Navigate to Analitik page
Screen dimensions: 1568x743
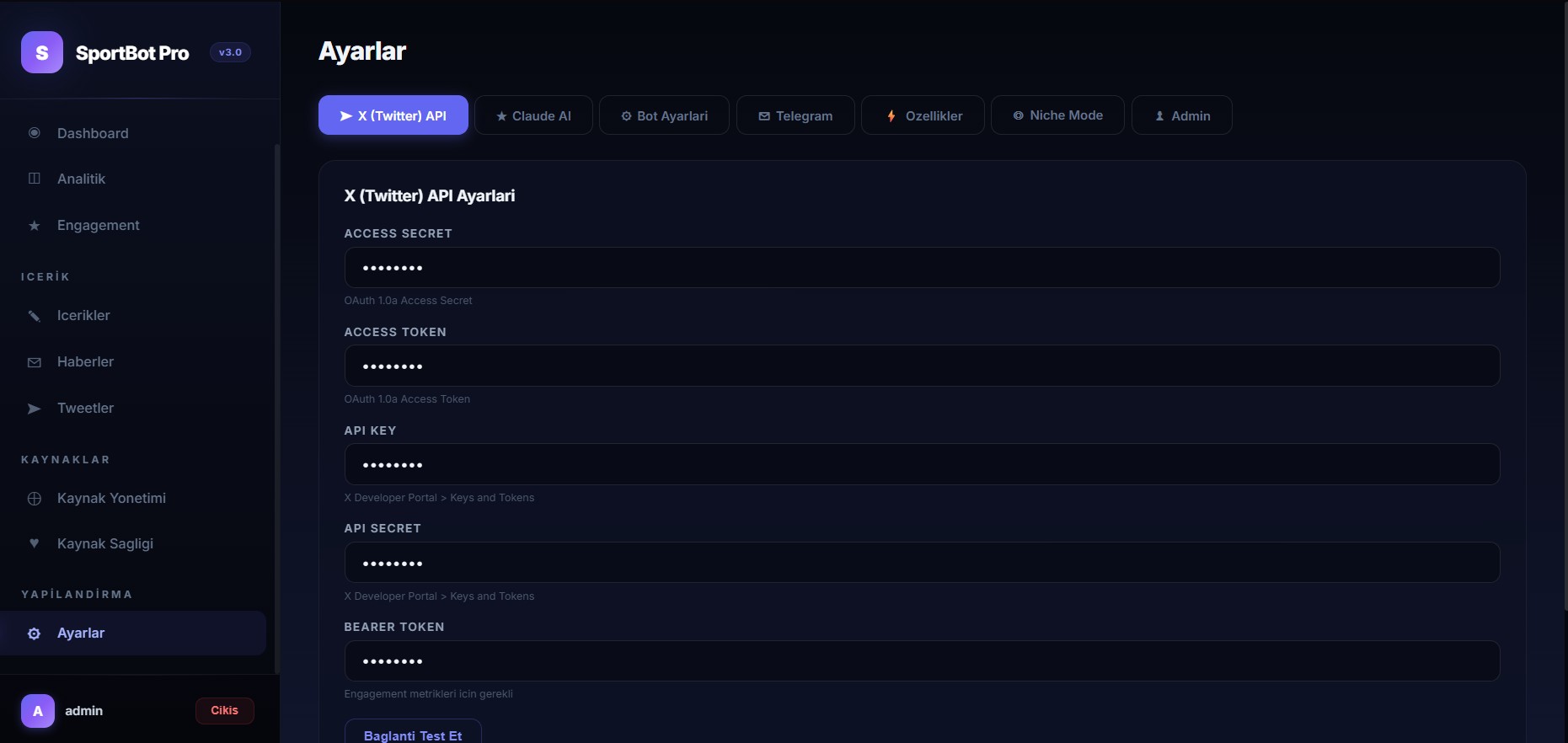click(x=133, y=179)
